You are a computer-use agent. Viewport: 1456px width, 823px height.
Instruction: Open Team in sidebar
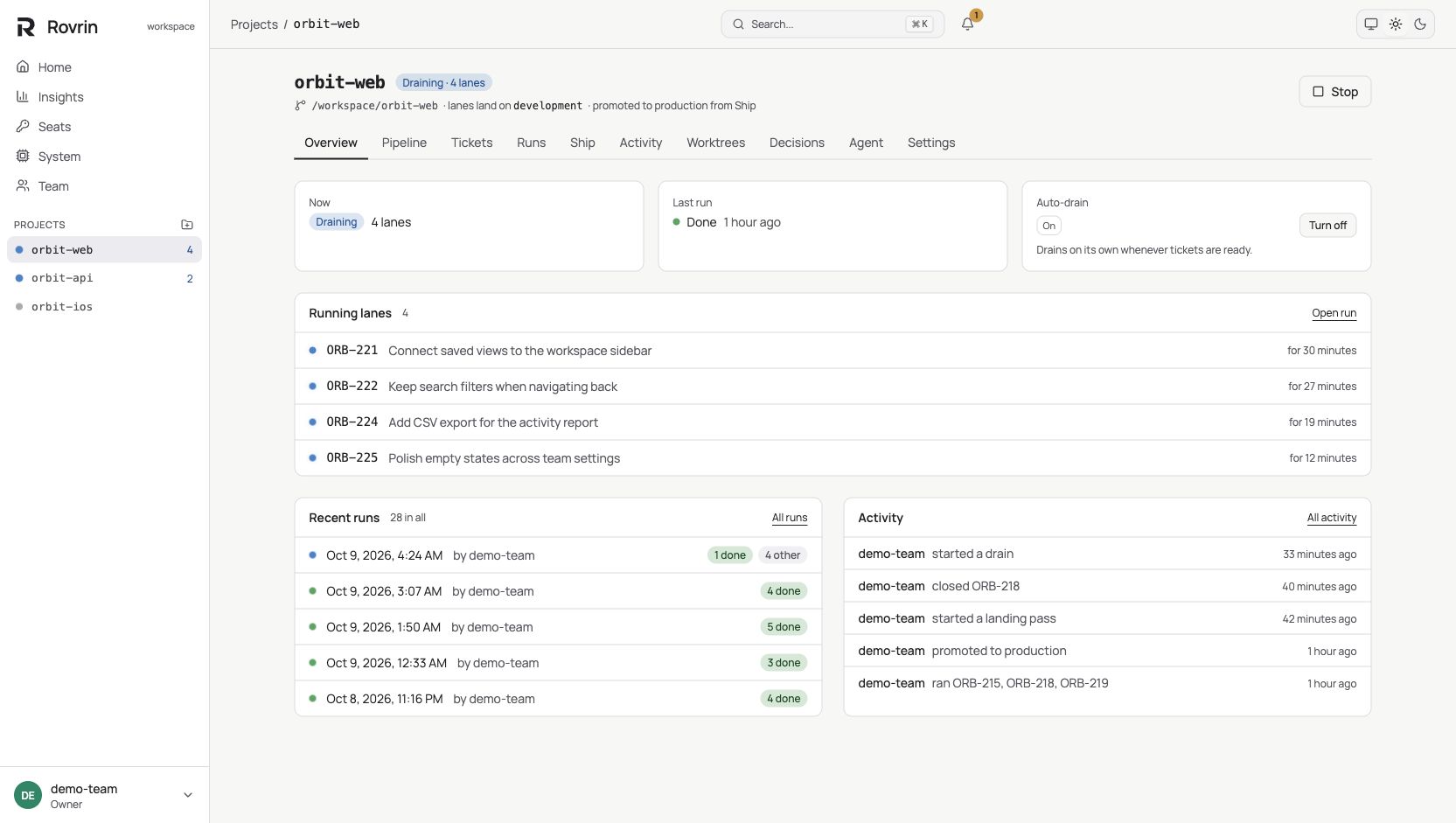(x=105, y=186)
